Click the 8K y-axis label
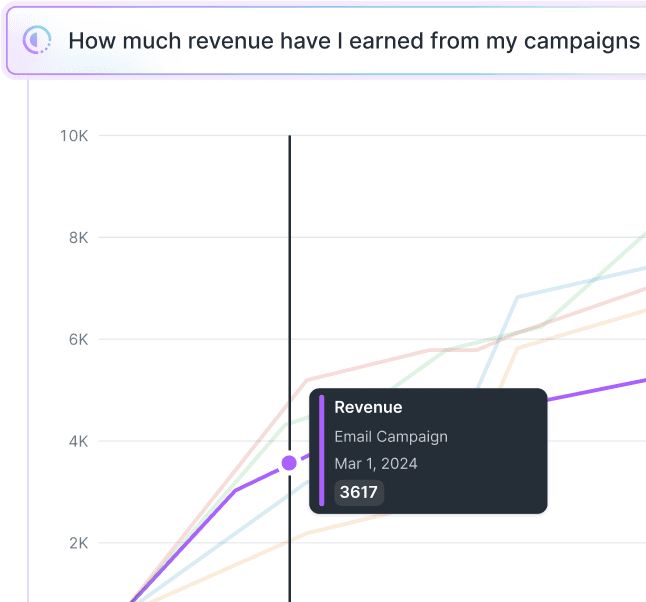 [78, 238]
